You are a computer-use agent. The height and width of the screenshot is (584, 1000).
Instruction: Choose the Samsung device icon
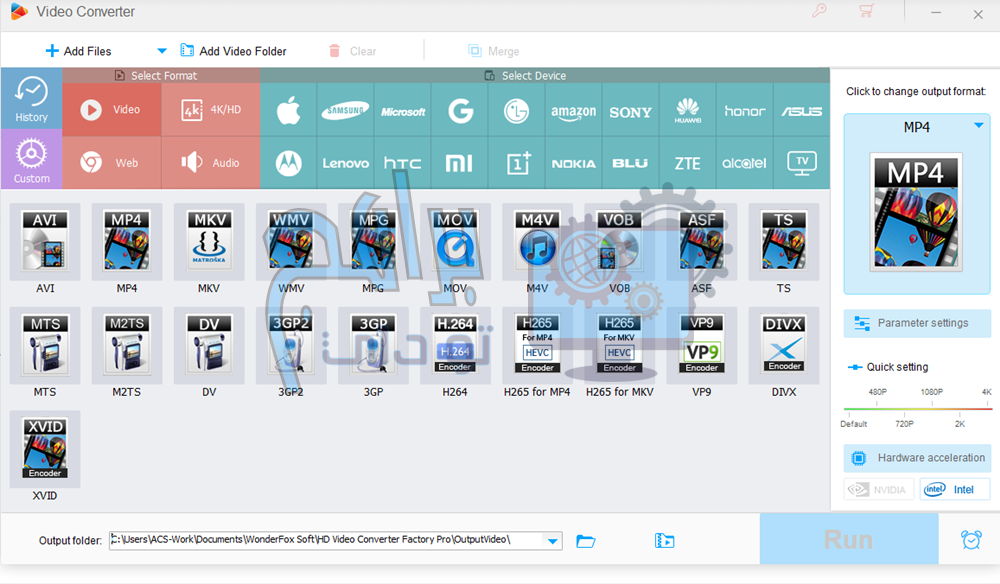345,111
